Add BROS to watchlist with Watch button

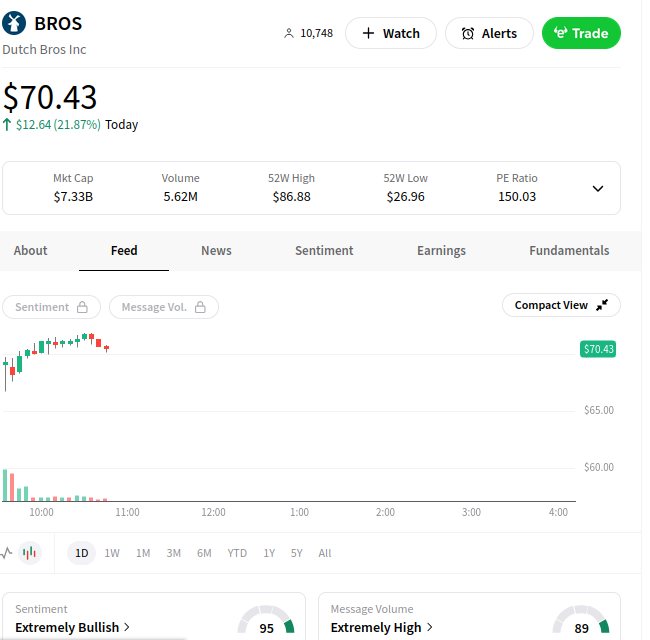point(390,33)
